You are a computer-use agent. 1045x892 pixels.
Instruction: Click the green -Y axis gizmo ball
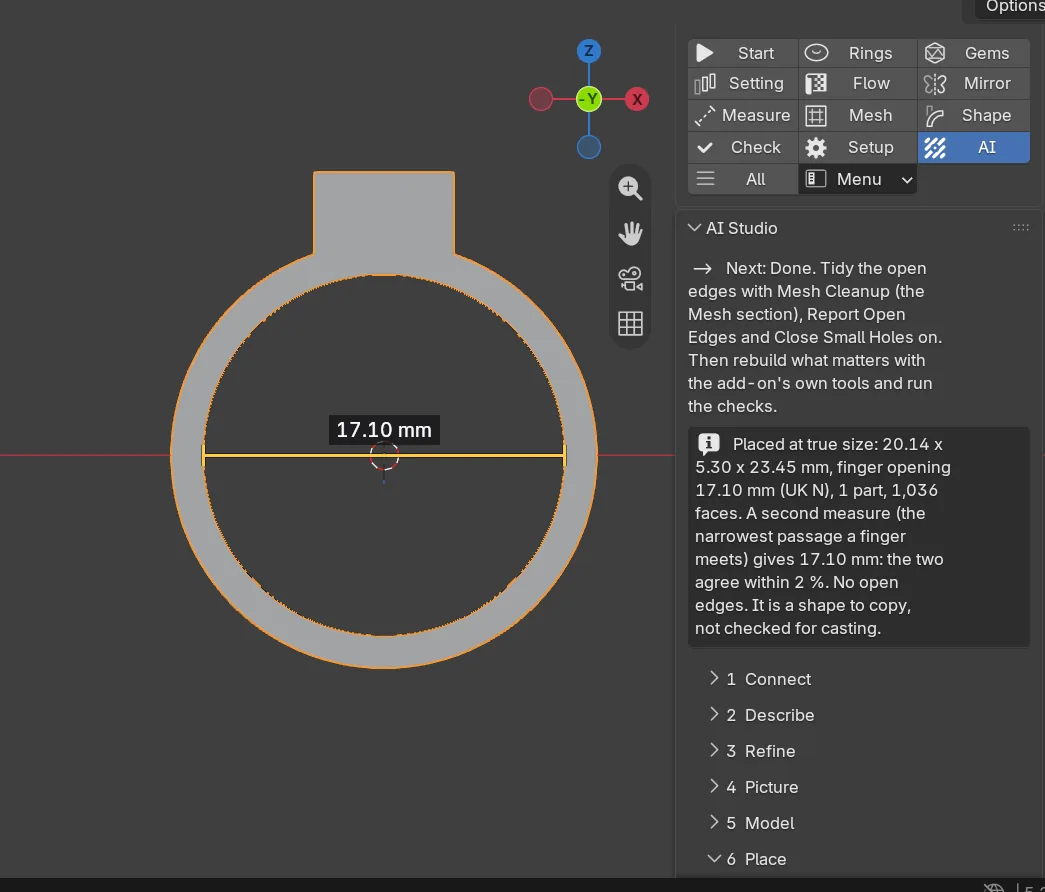[x=589, y=99]
